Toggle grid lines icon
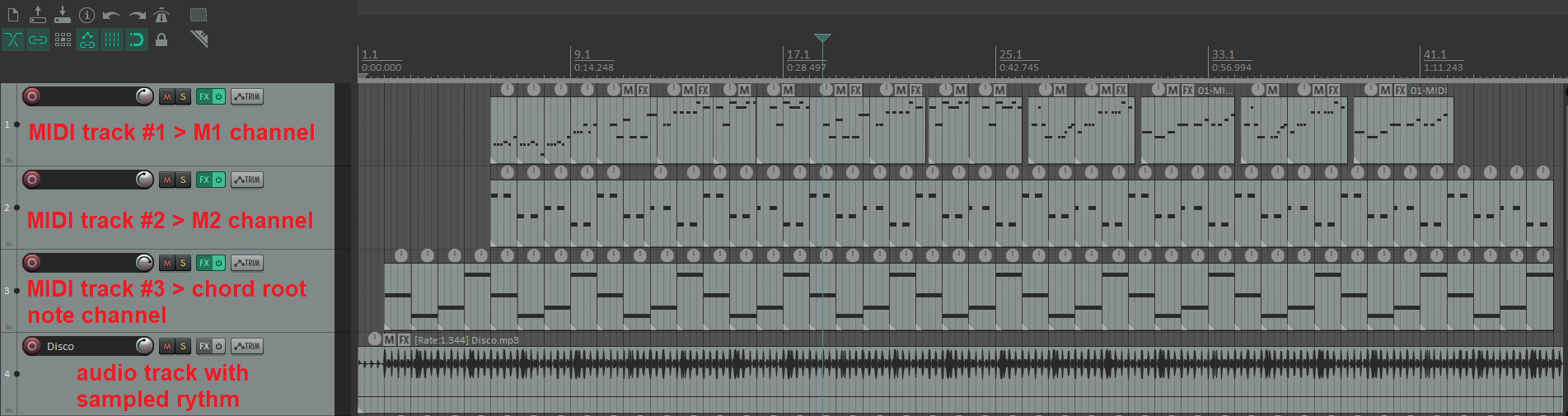The height and width of the screenshot is (416, 1568). (x=112, y=40)
